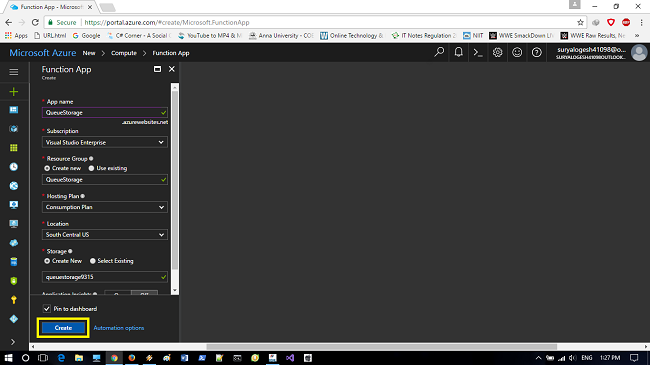Image resolution: width=650 pixels, height=365 pixels.
Task: Open the Windows Start menu
Action: [8, 358]
